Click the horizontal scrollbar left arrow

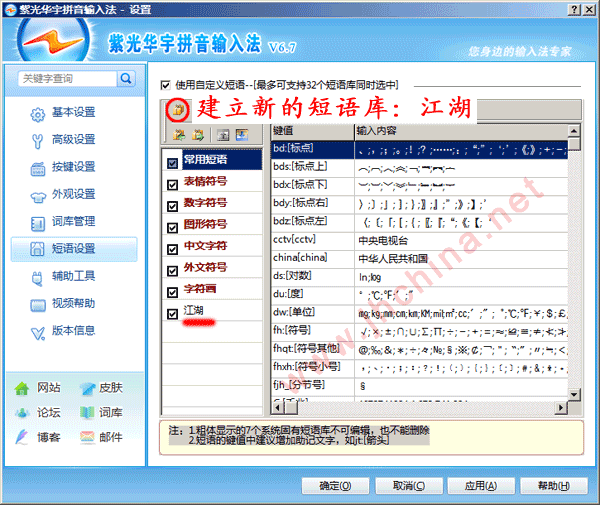[278, 408]
